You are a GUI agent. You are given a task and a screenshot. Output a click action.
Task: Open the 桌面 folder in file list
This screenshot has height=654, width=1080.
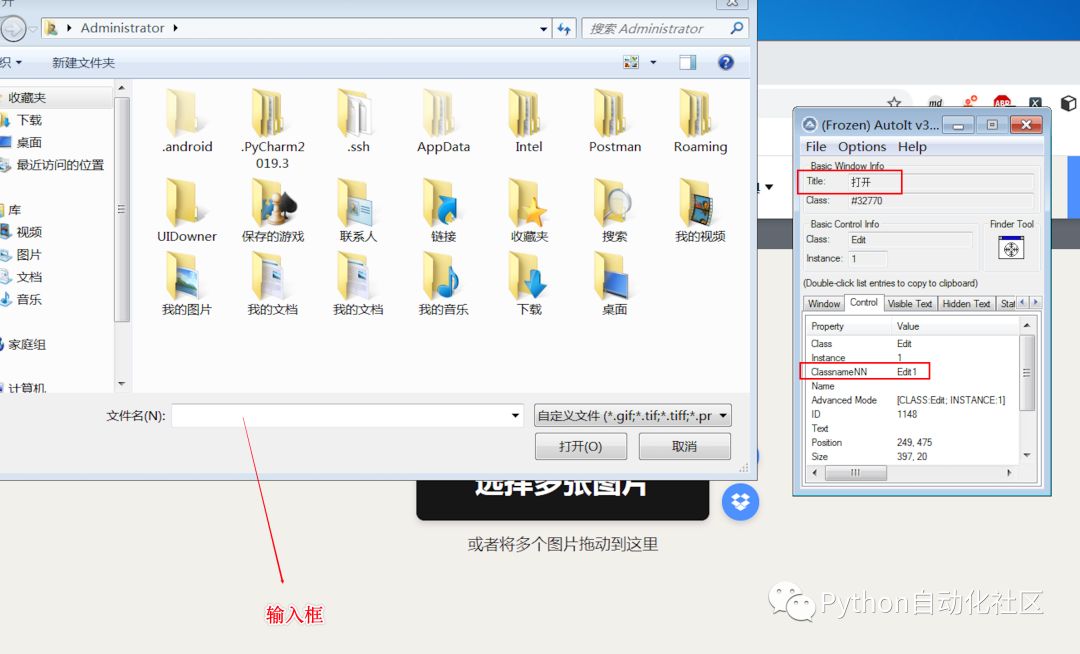(614, 284)
